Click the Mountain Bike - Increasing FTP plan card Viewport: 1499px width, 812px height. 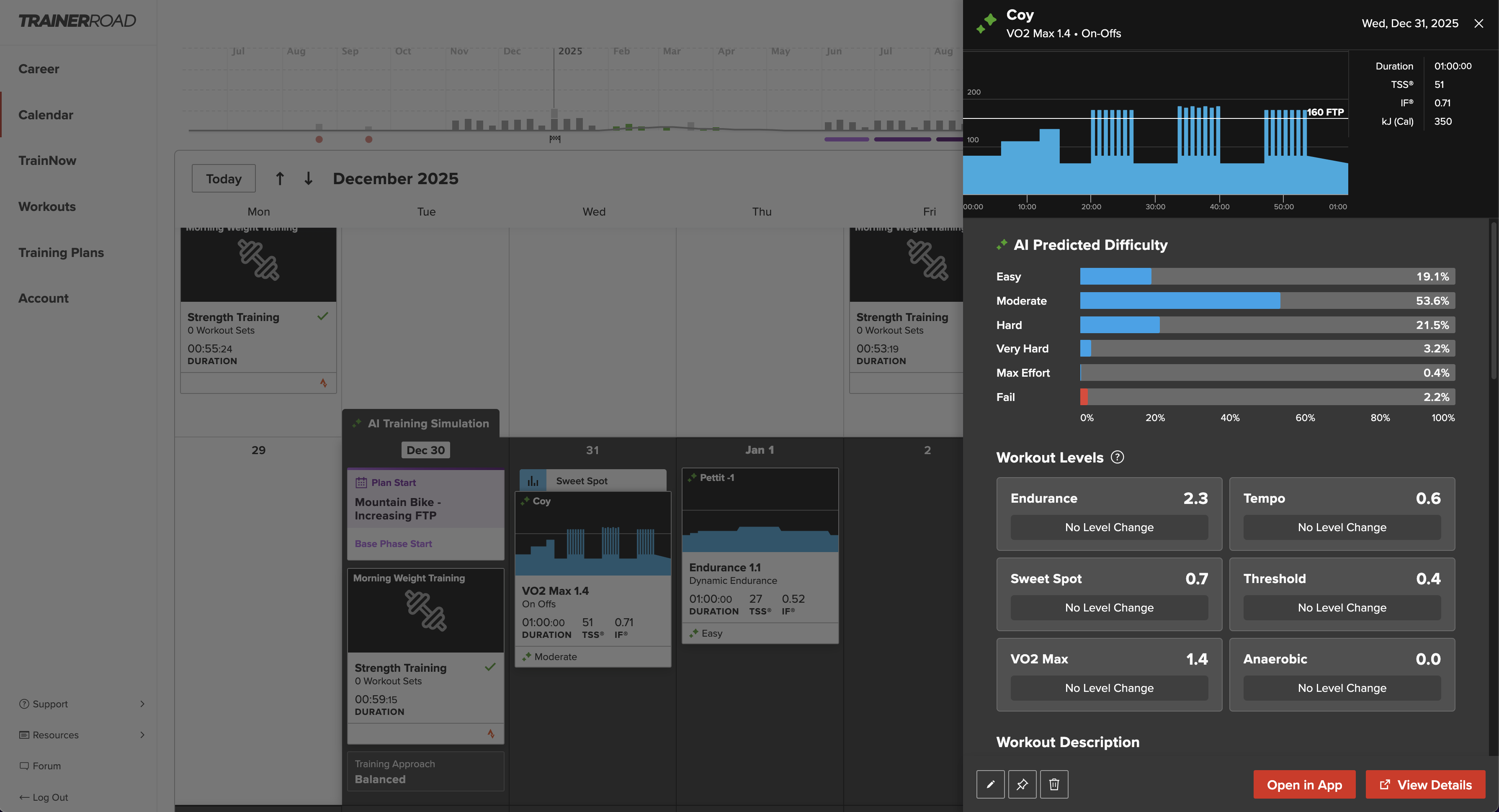[425, 514]
